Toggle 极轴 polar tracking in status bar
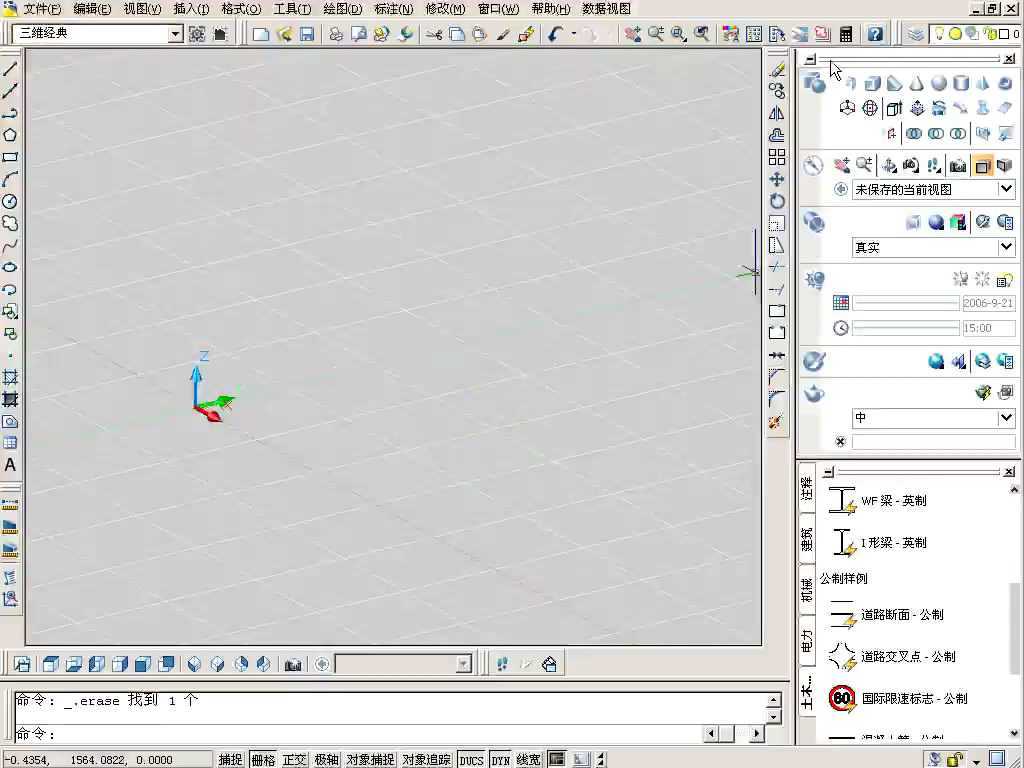 [x=327, y=760]
